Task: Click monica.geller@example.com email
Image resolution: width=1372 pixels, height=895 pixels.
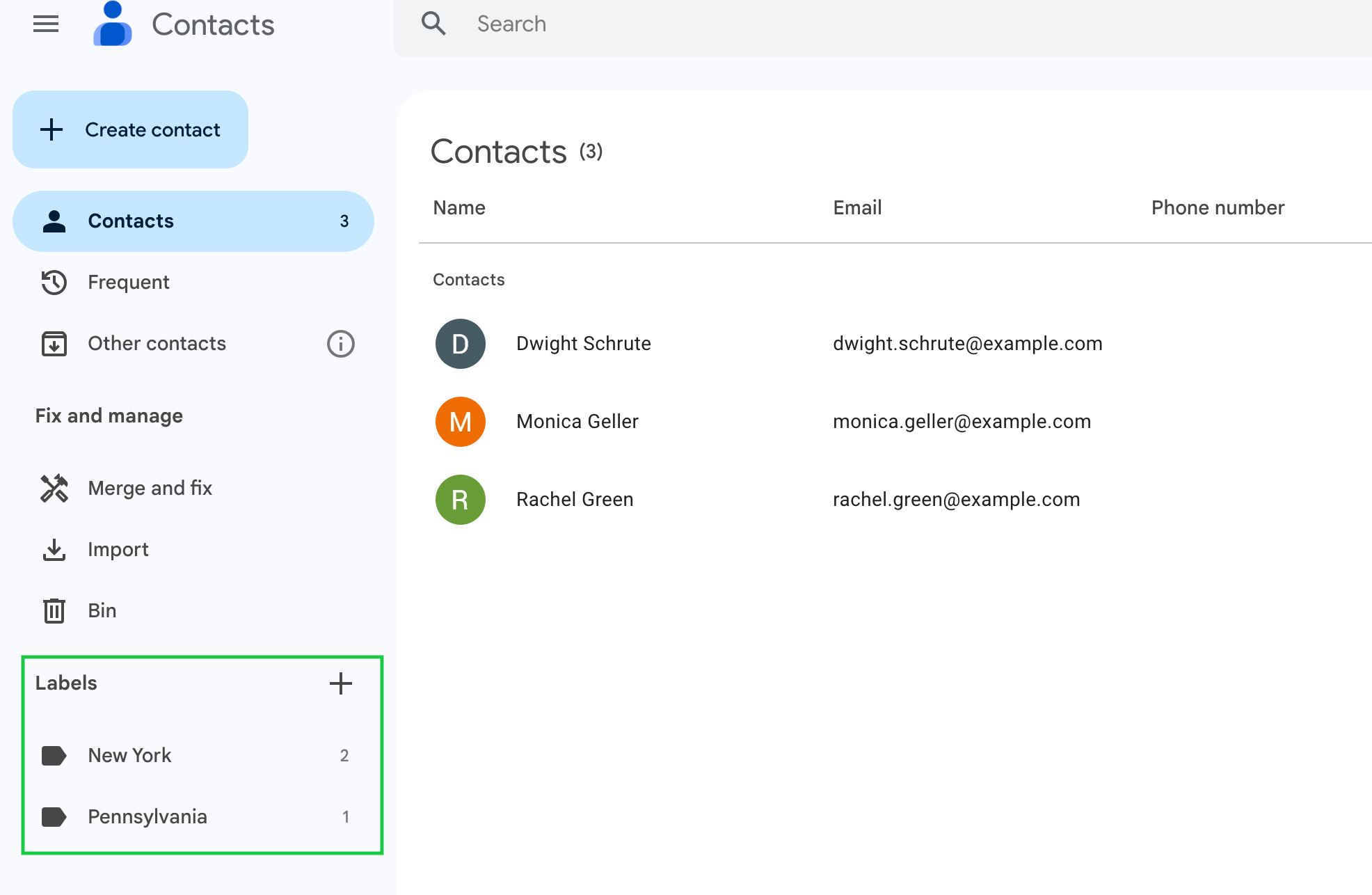Action: (x=962, y=422)
